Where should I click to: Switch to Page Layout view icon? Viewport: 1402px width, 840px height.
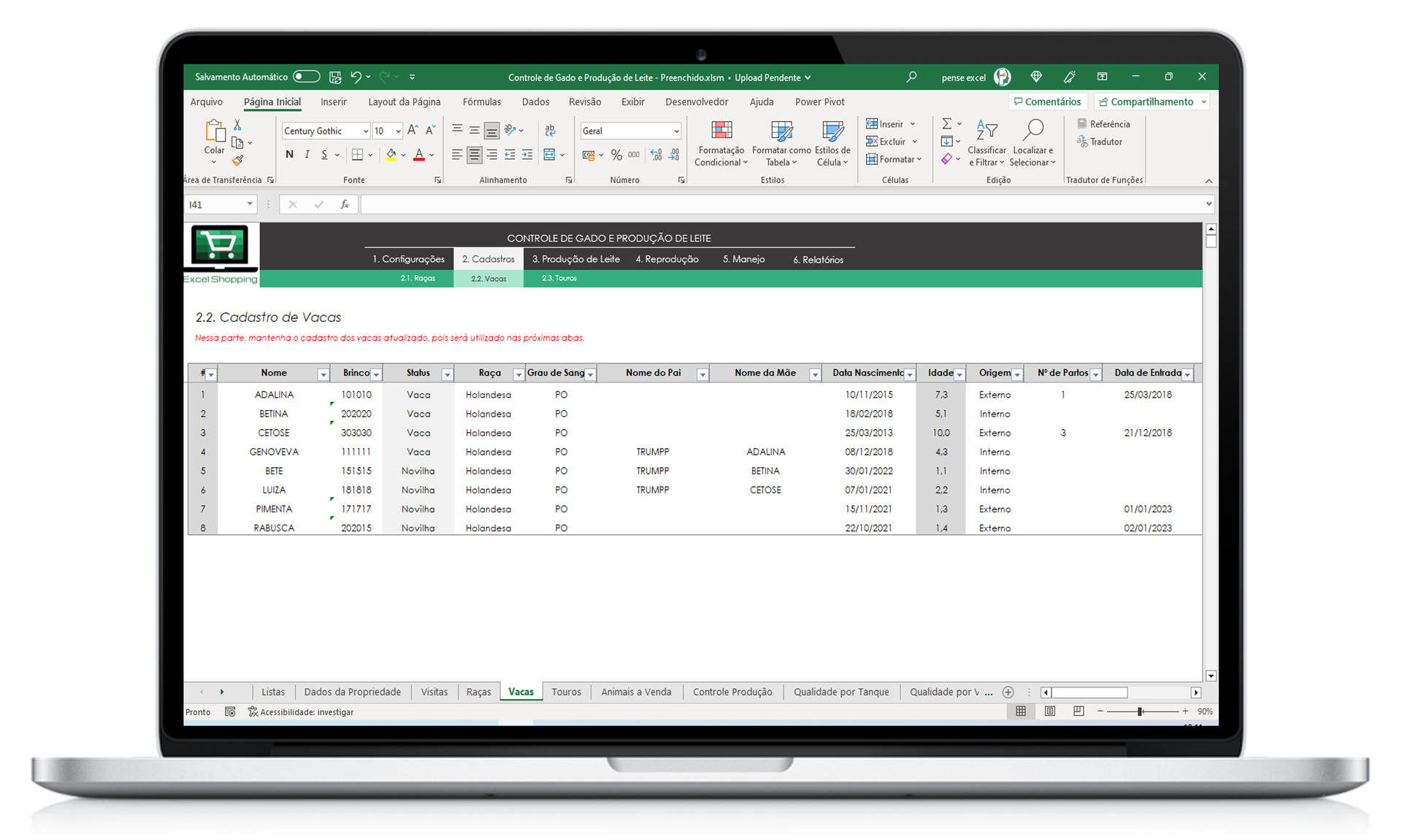[1049, 711]
